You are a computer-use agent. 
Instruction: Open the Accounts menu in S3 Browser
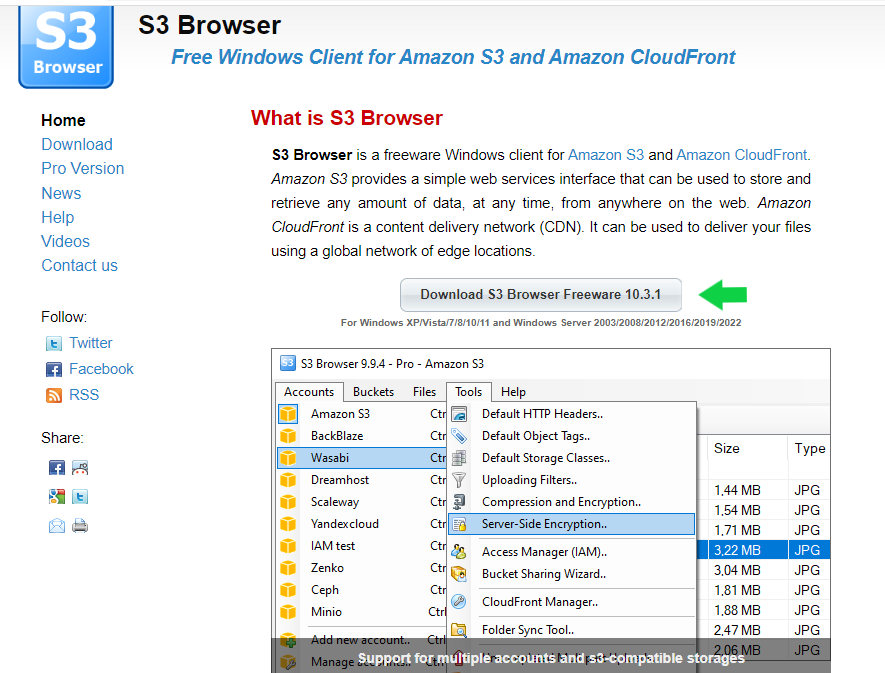(309, 392)
